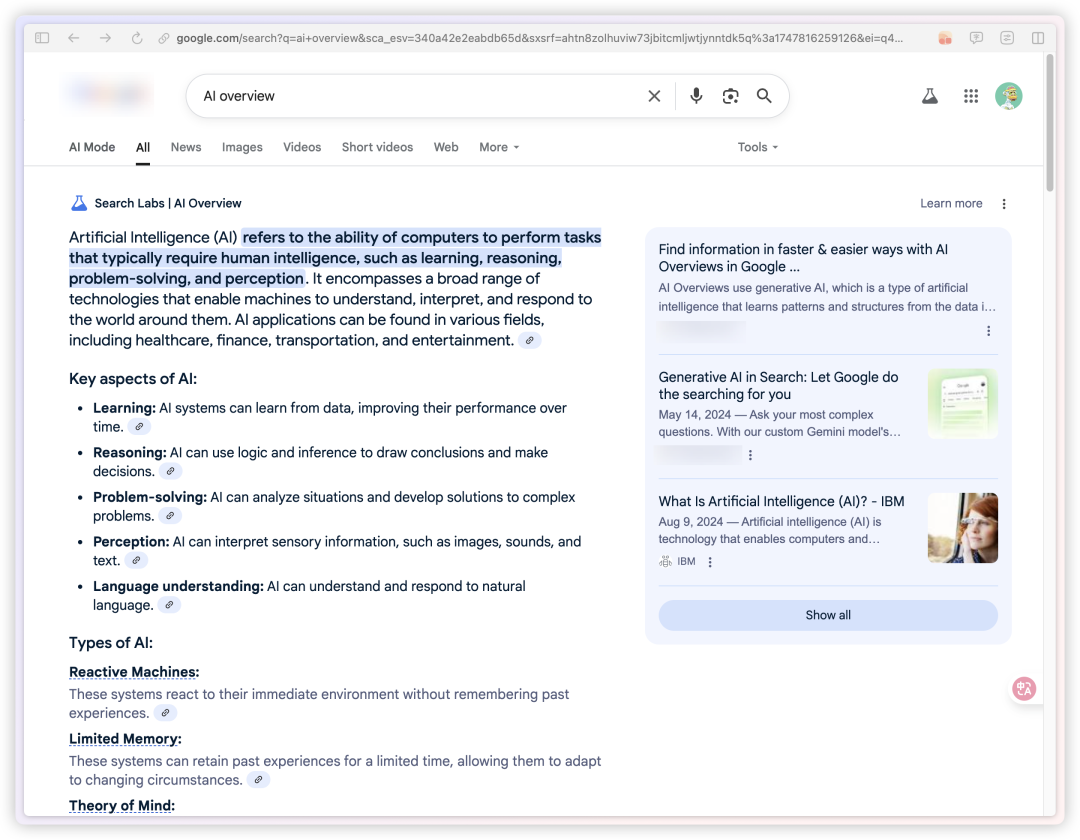Start a voice search with the microphone icon
Viewport: 1080px width, 840px height.
(695, 95)
